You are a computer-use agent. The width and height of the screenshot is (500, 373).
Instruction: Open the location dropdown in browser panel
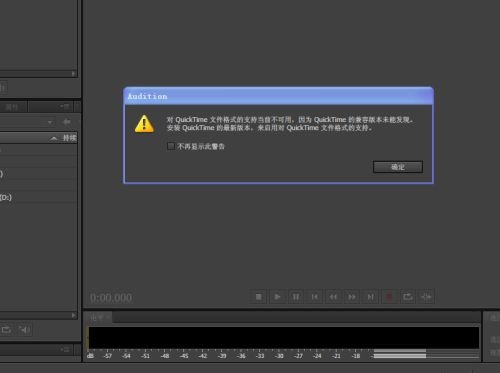(50, 122)
